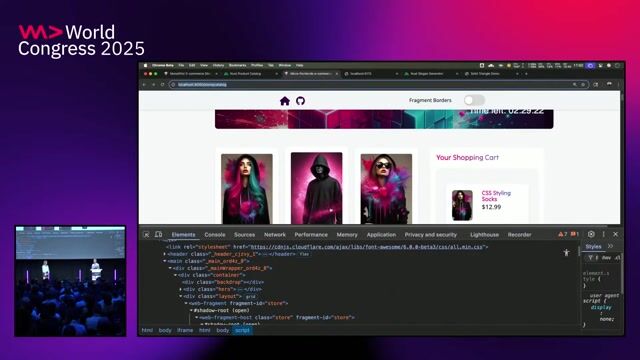Select the script breadcrumb in DevTools
This screenshot has width=640, height=360.
click(242, 330)
